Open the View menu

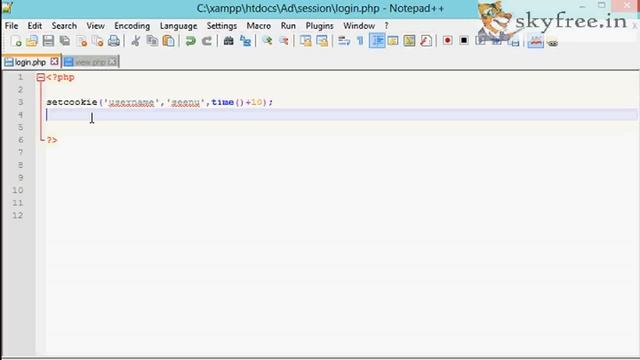tap(96, 26)
